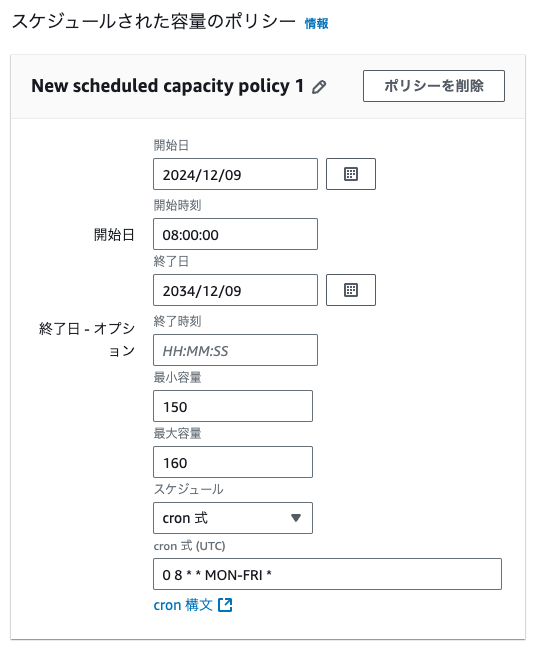Focus the end date field 2034/12/09
The image size is (533, 651).
pos(235,290)
